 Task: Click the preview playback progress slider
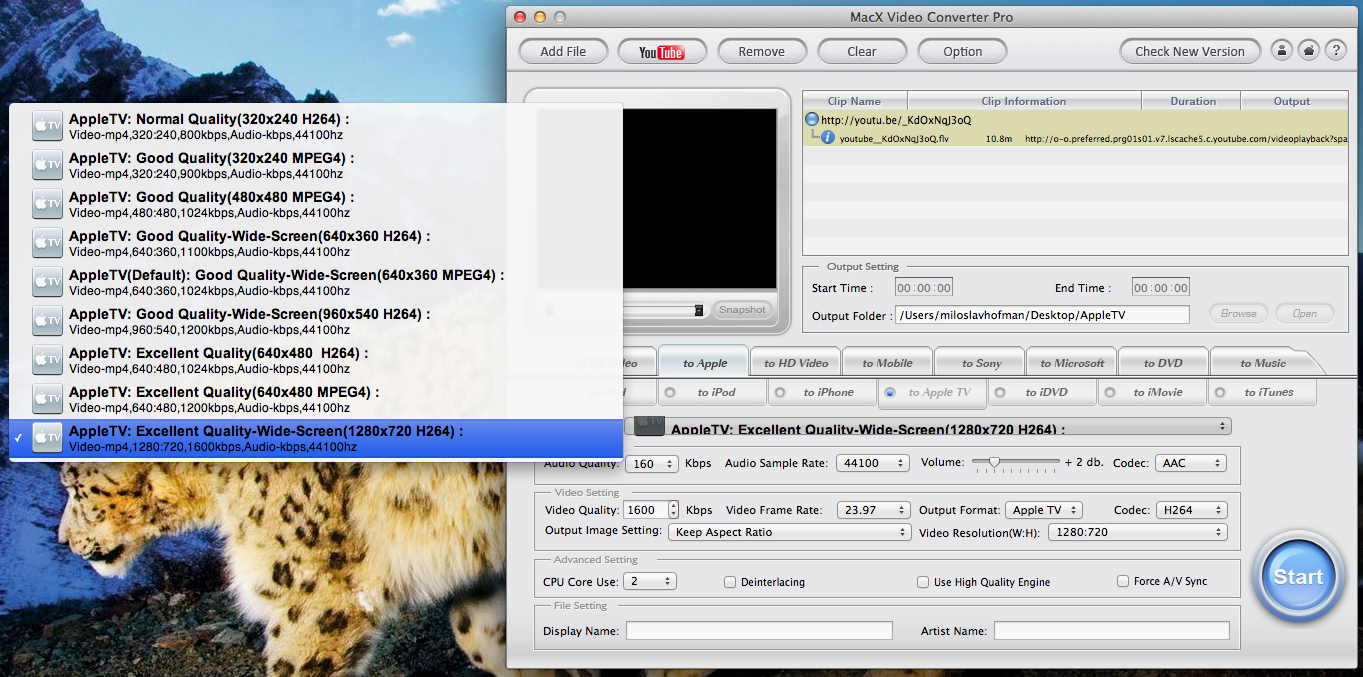(x=628, y=310)
